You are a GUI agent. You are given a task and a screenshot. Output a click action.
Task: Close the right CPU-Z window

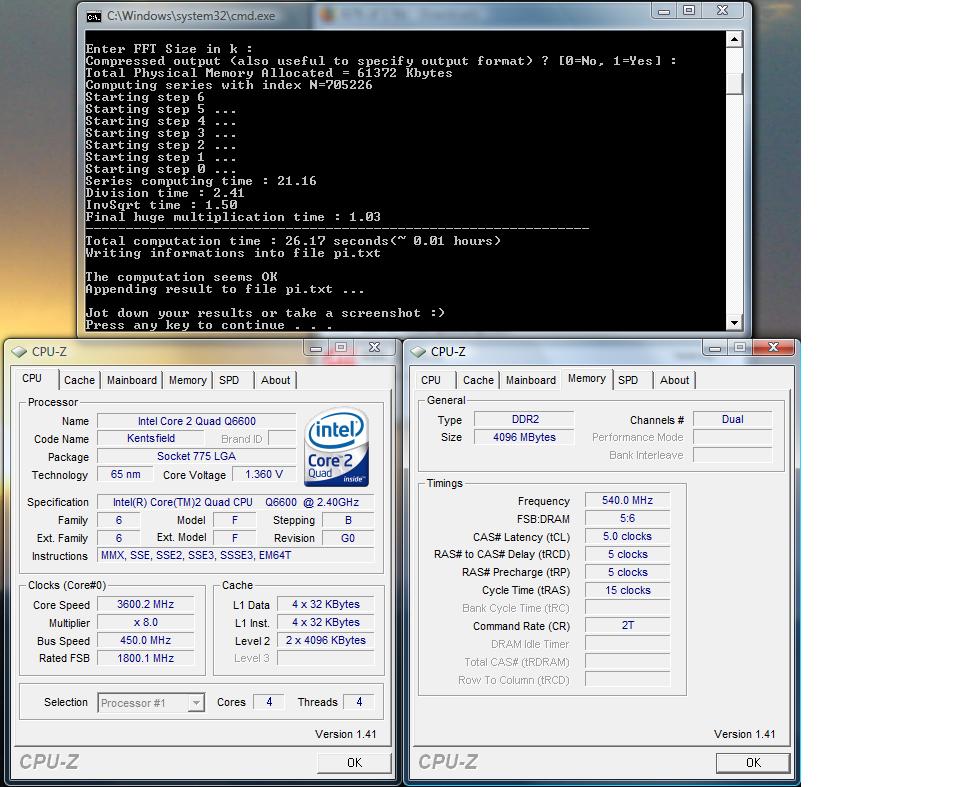(x=773, y=348)
